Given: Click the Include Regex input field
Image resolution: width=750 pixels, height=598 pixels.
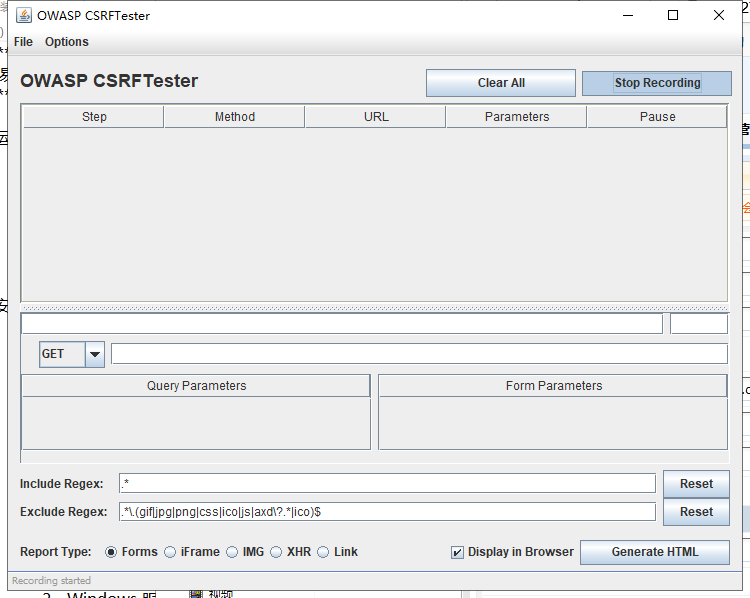Looking at the screenshot, I should 387,484.
